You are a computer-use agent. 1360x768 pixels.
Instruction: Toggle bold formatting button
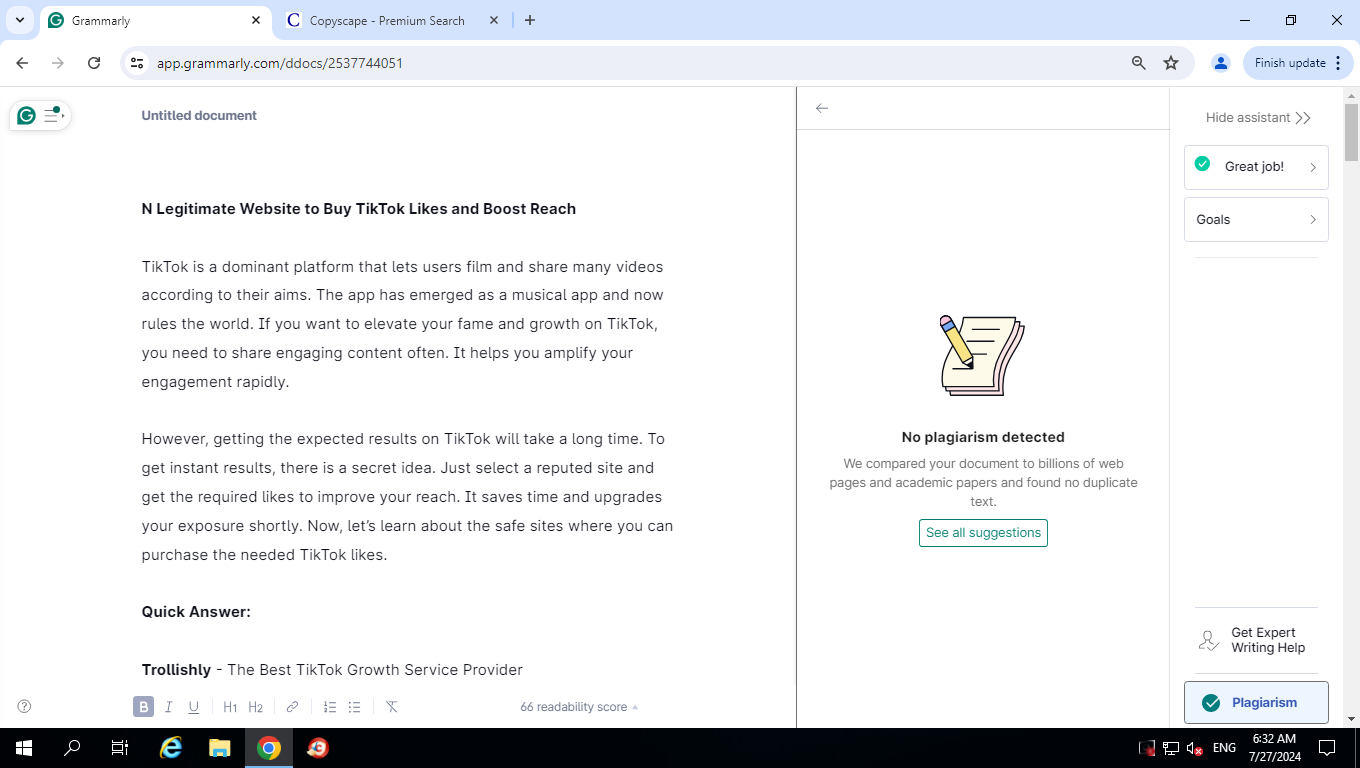click(143, 707)
